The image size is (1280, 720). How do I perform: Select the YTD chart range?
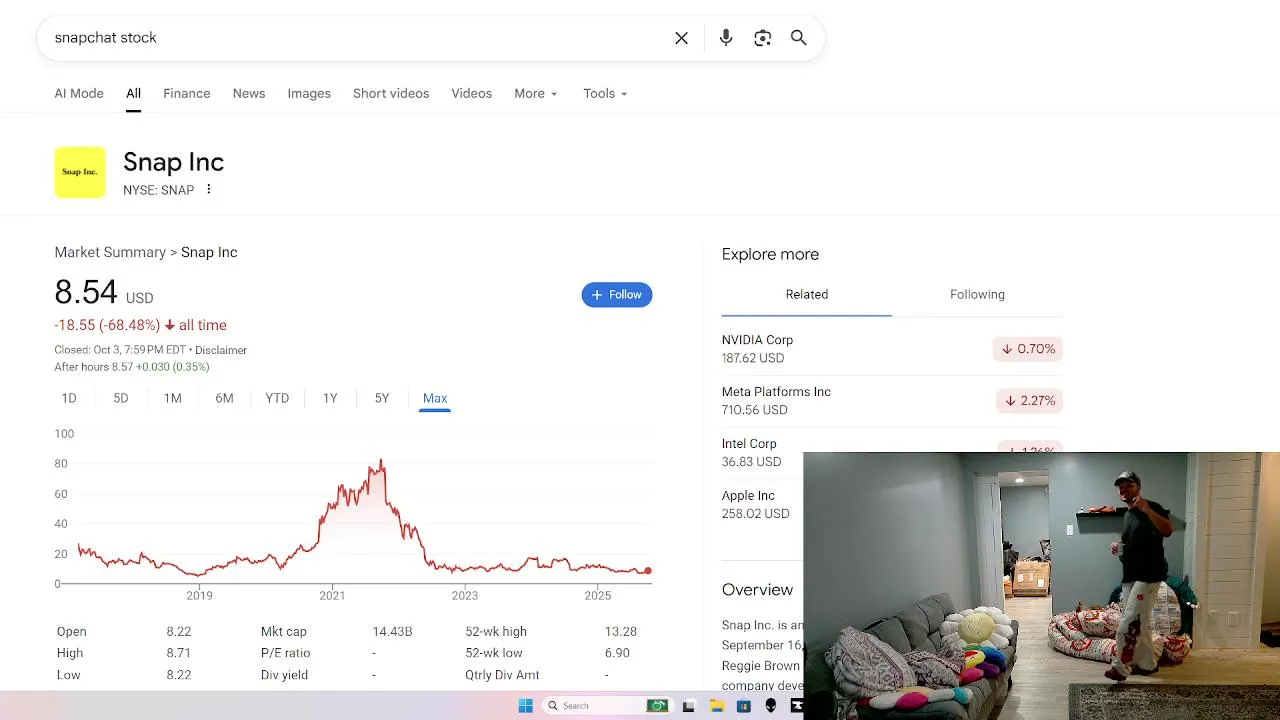coord(277,398)
